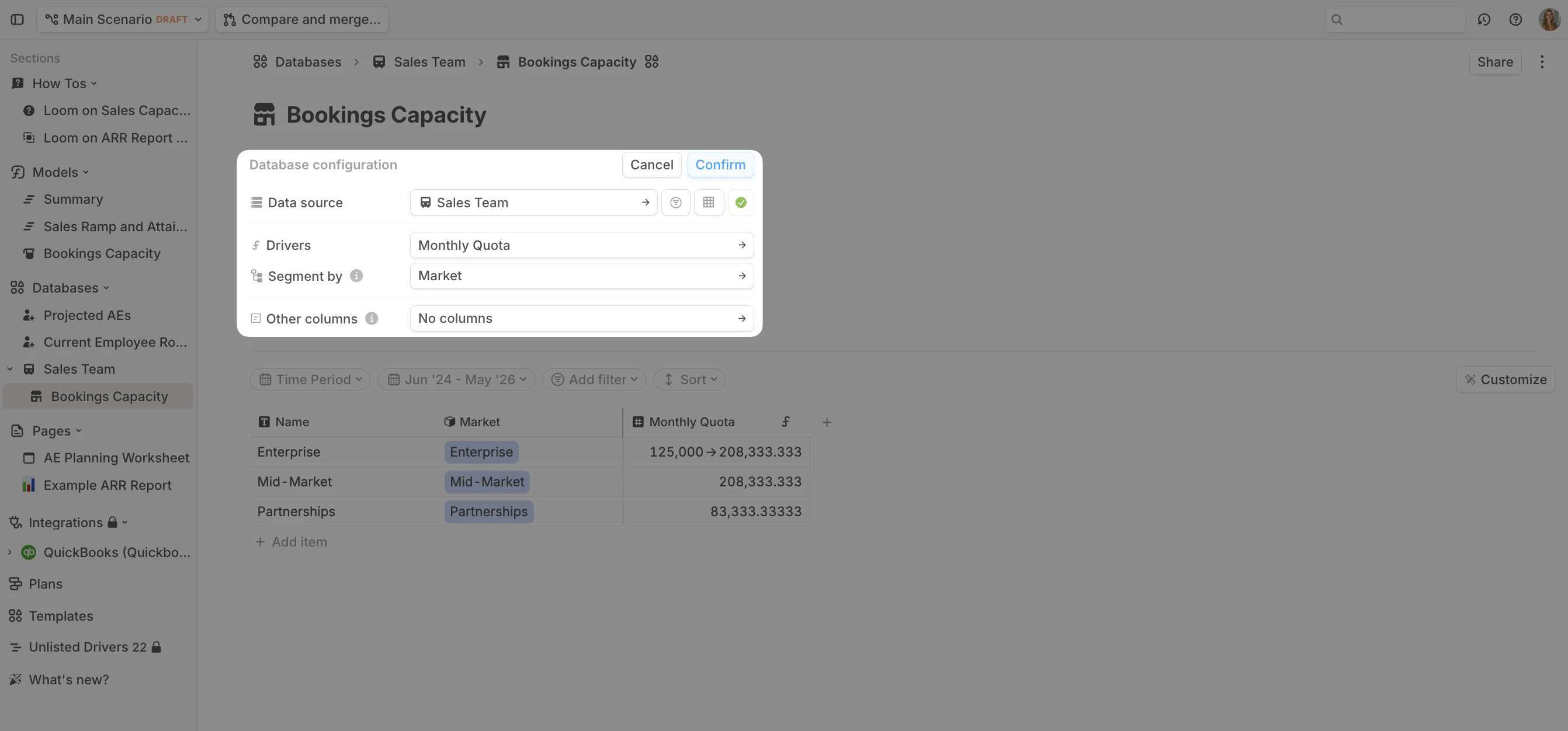Click the info icon beside Segment by
The image size is (1568, 731).
coord(357,276)
